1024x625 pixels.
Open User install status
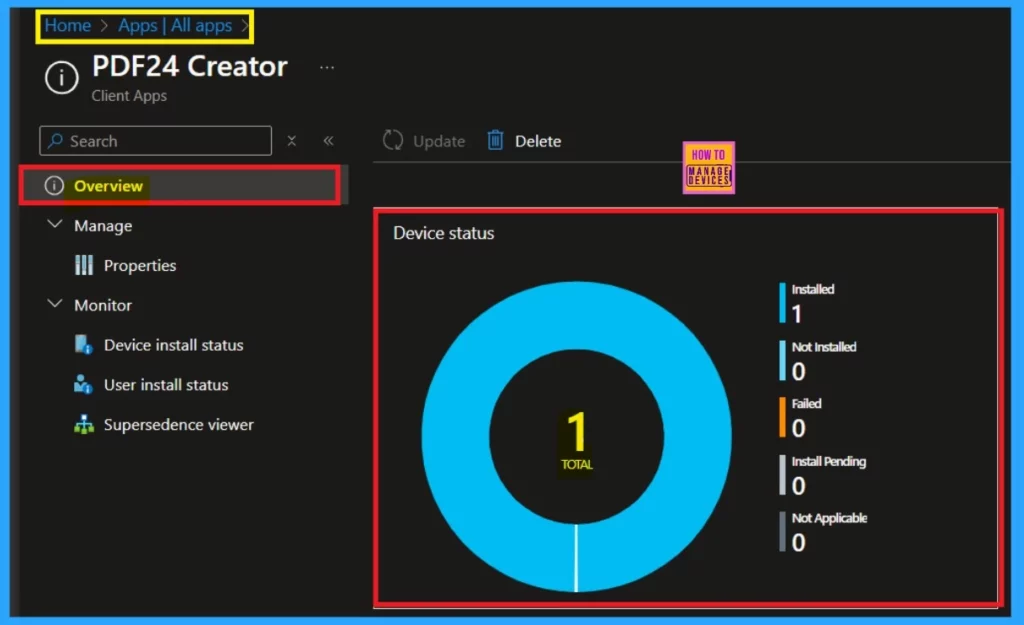tap(166, 385)
